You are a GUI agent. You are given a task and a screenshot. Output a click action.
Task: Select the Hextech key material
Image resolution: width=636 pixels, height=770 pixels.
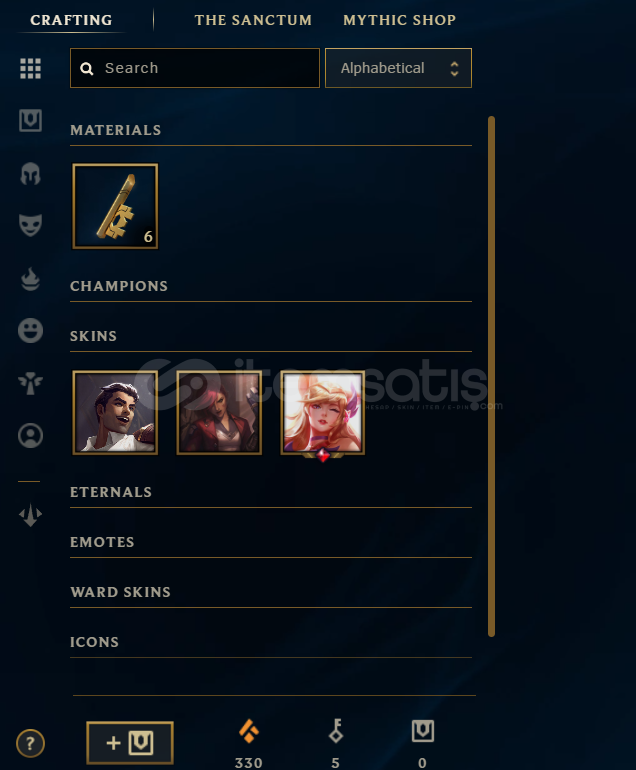[115, 206]
